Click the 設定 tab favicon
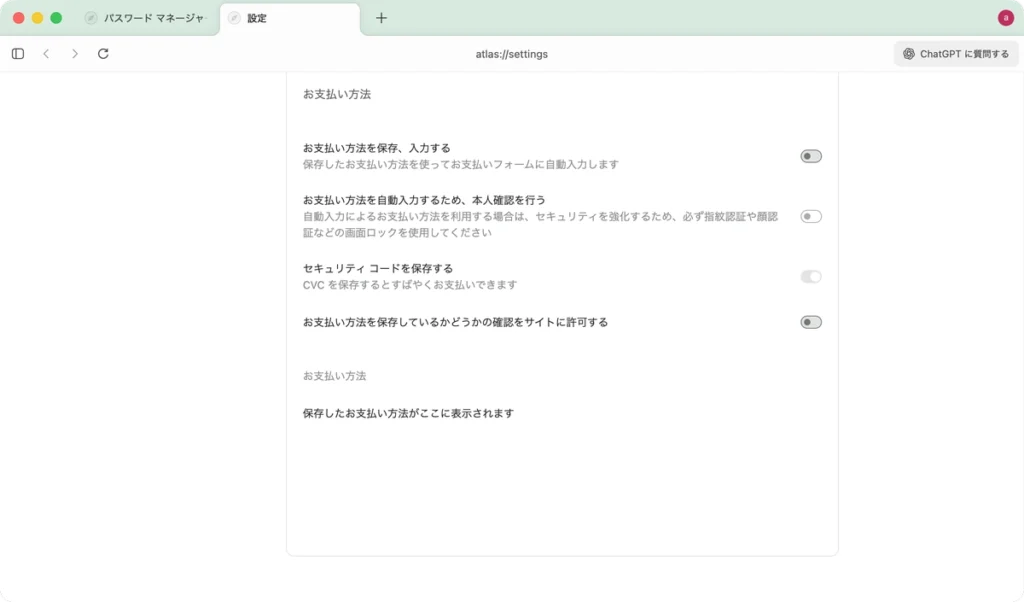 point(234,17)
